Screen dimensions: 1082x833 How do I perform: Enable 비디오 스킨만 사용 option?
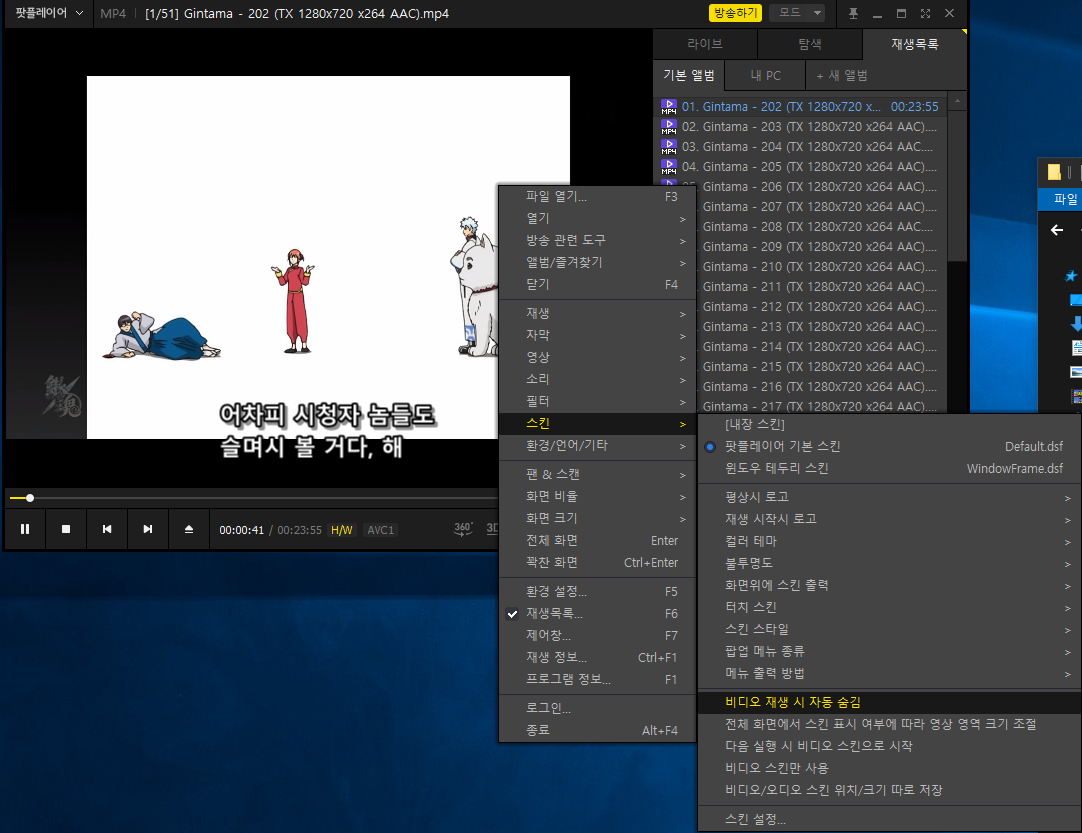coord(889,768)
